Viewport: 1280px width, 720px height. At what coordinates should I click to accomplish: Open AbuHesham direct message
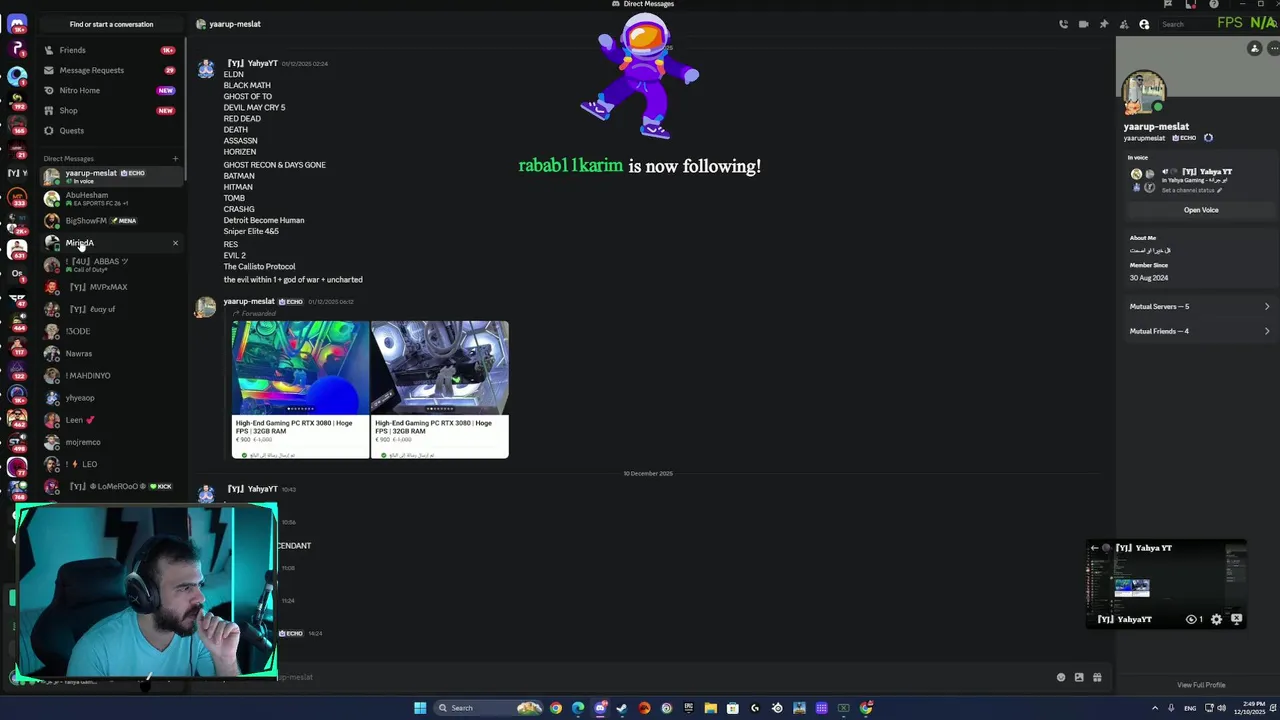tap(110, 198)
